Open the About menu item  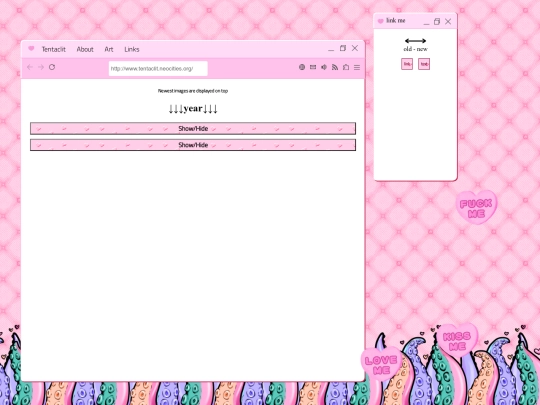[85, 49]
